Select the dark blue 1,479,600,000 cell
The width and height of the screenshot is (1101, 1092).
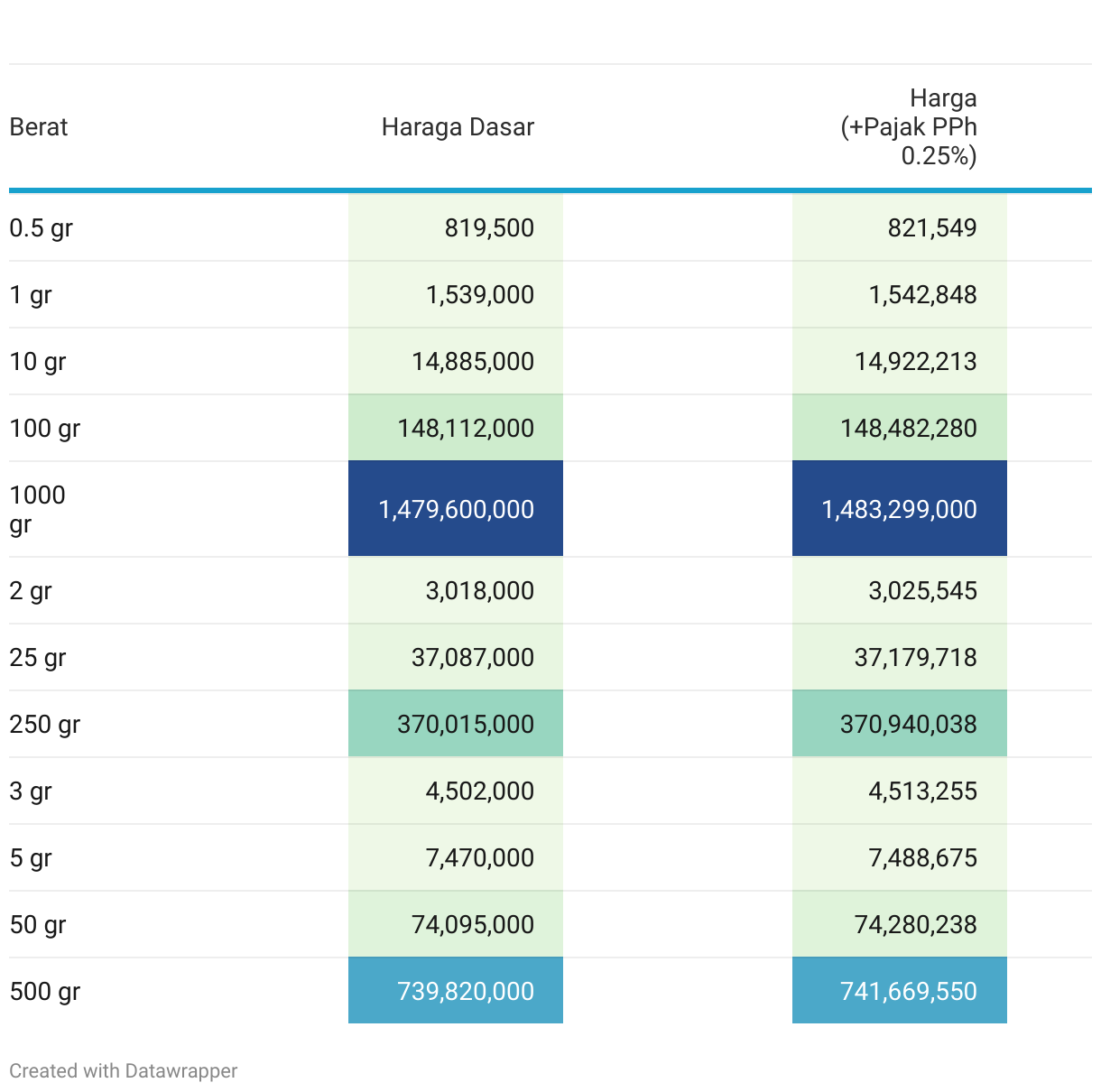tap(456, 509)
